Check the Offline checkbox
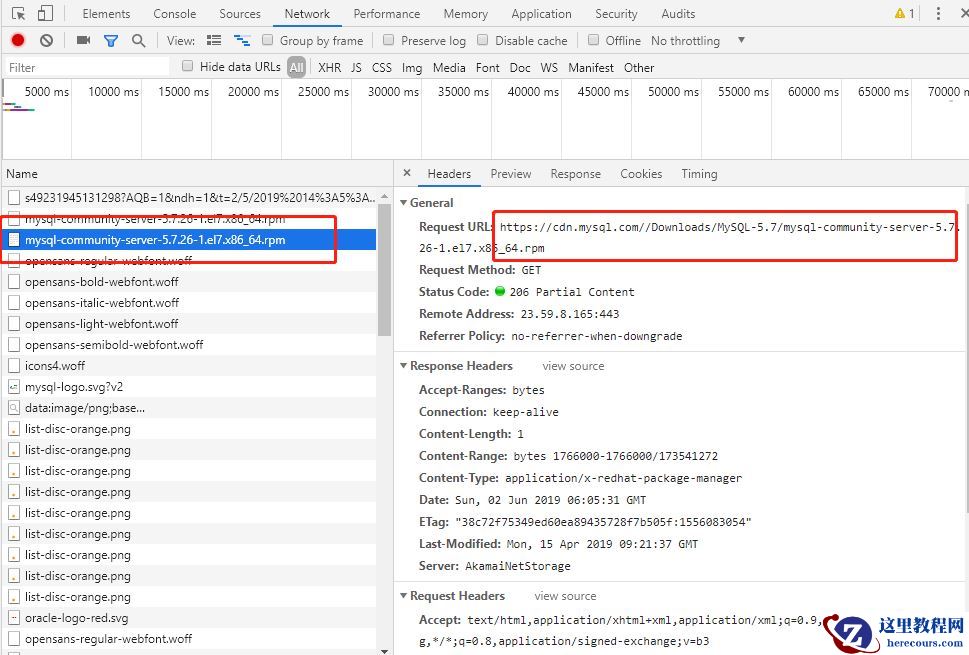The width and height of the screenshot is (969, 655). click(x=593, y=40)
